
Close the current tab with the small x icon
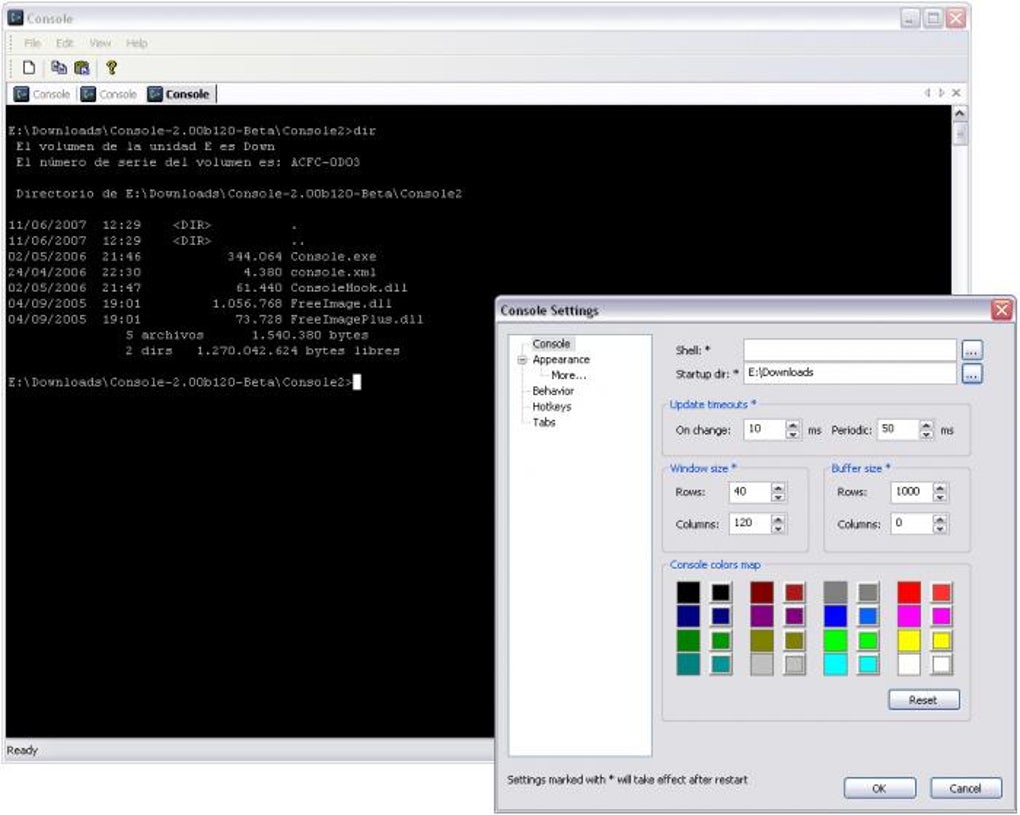coord(956,93)
